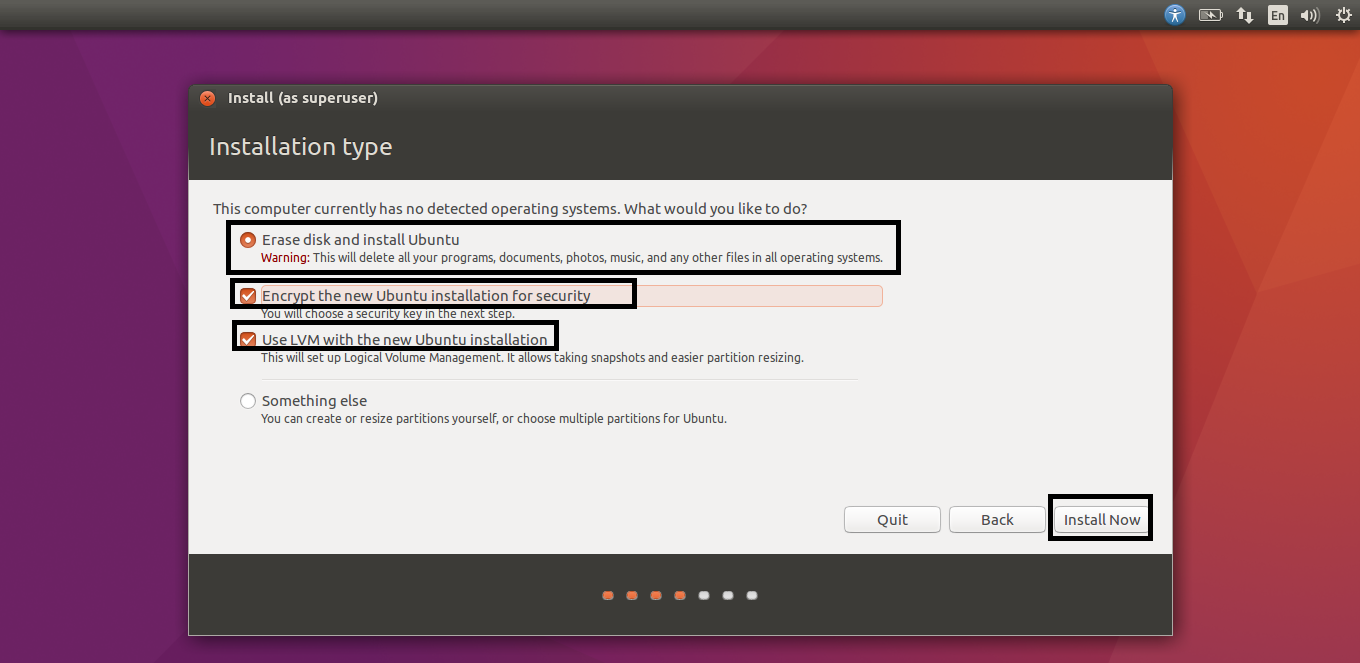Viewport: 1360px width, 663px height.
Task: Click the Back button
Action: coord(997,519)
